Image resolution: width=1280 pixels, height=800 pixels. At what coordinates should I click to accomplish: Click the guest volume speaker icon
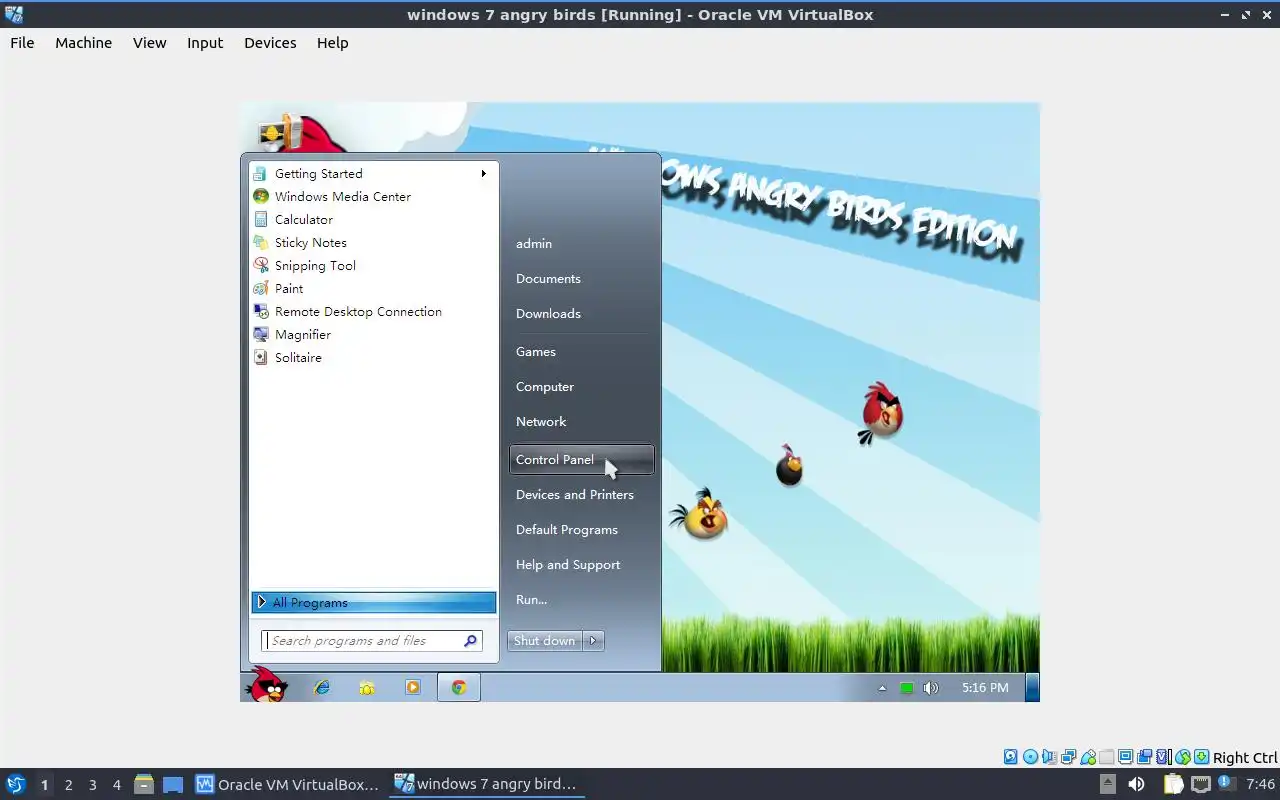(x=931, y=688)
